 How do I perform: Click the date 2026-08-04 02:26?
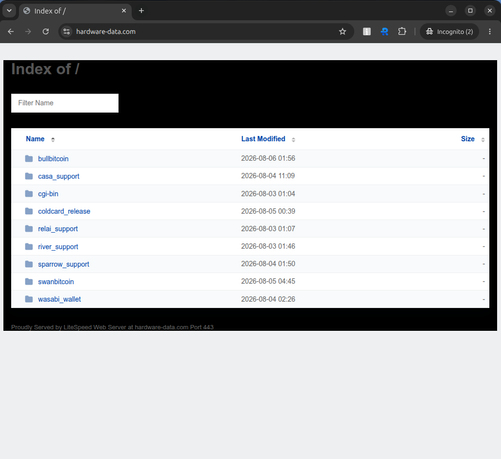[x=268, y=299]
